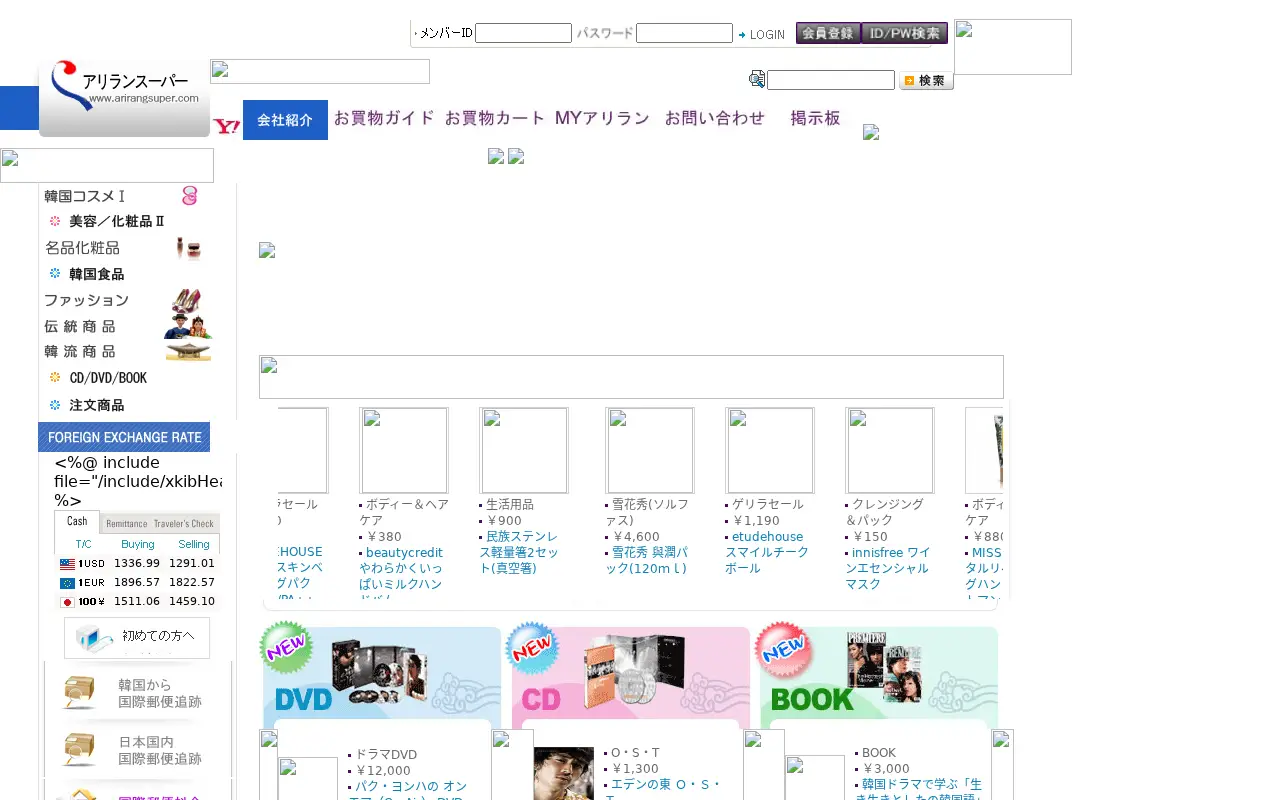Screen dimensions: 1280x800
Task: Open the 掲示板 bulletin board
Action: pos(815,118)
